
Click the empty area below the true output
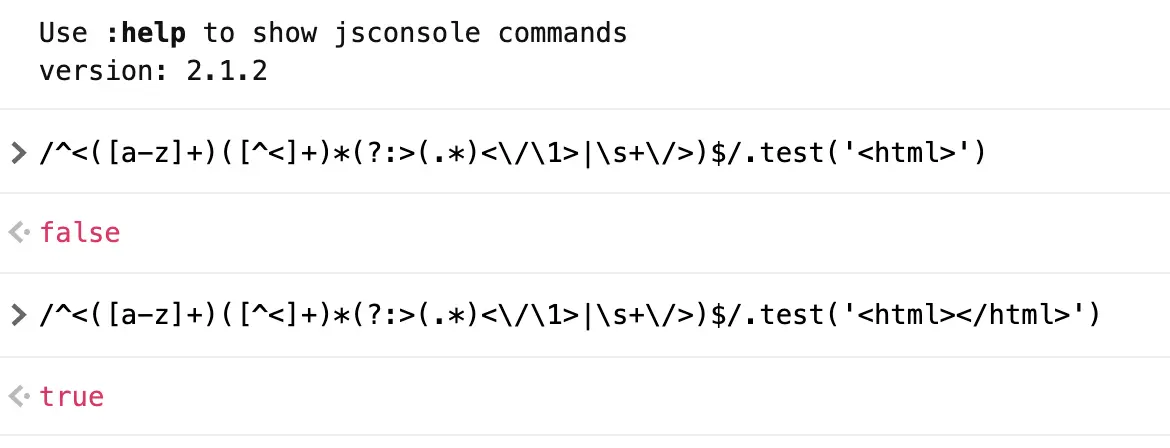pyautogui.click(x=585, y=442)
